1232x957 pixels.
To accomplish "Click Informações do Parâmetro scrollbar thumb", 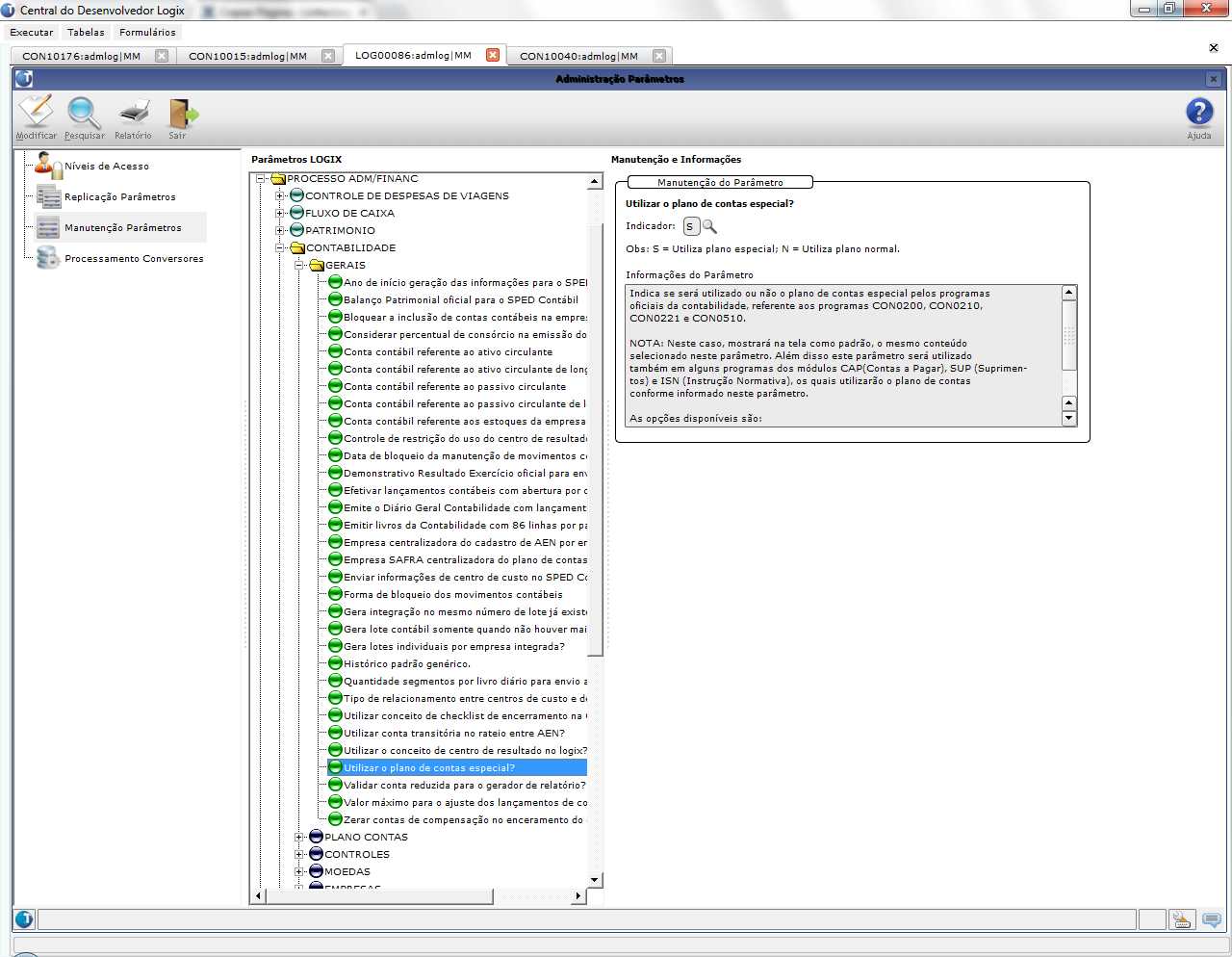I will [x=1068, y=335].
